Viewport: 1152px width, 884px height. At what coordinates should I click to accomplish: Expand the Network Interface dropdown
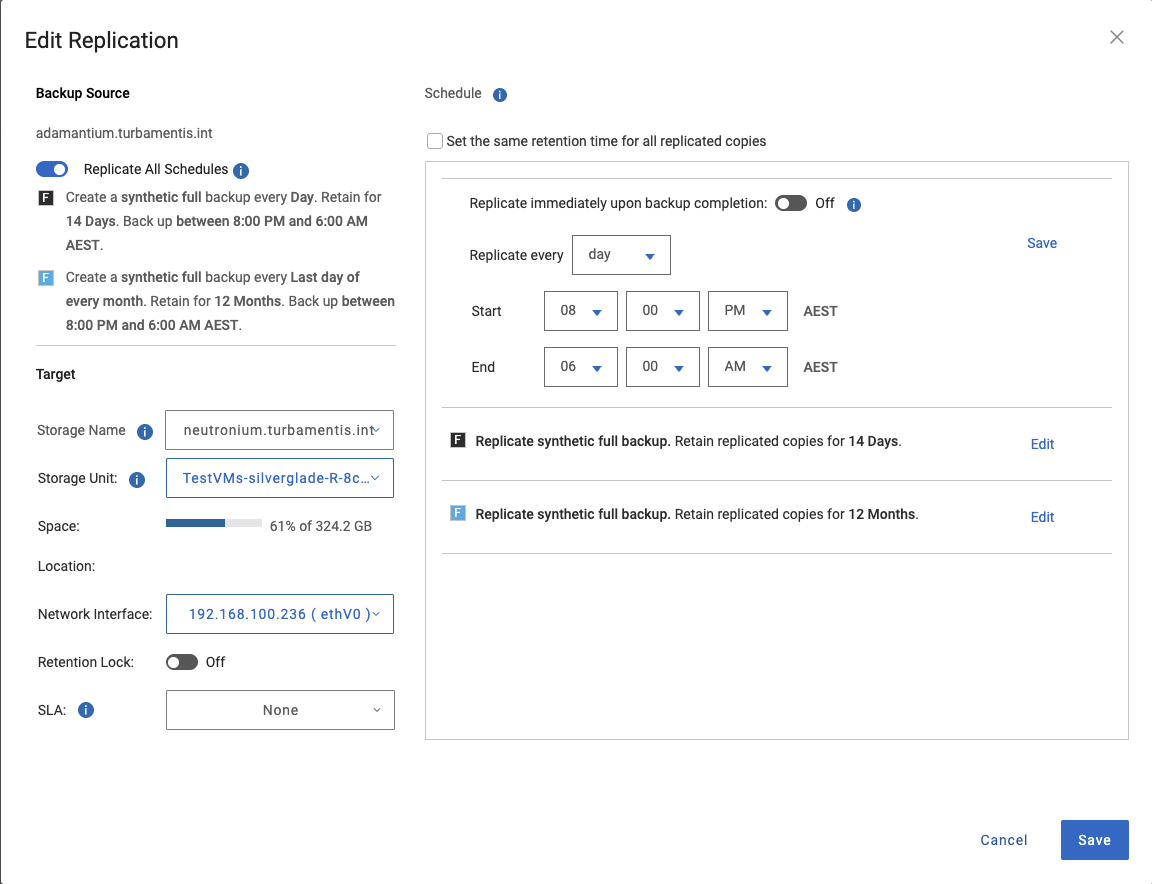click(x=279, y=614)
